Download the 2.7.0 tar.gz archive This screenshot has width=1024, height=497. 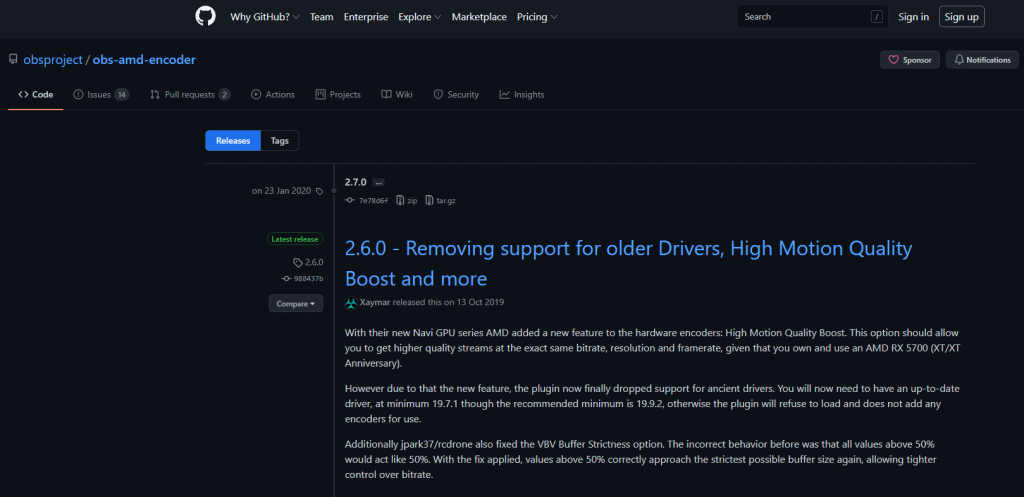[x=440, y=200]
